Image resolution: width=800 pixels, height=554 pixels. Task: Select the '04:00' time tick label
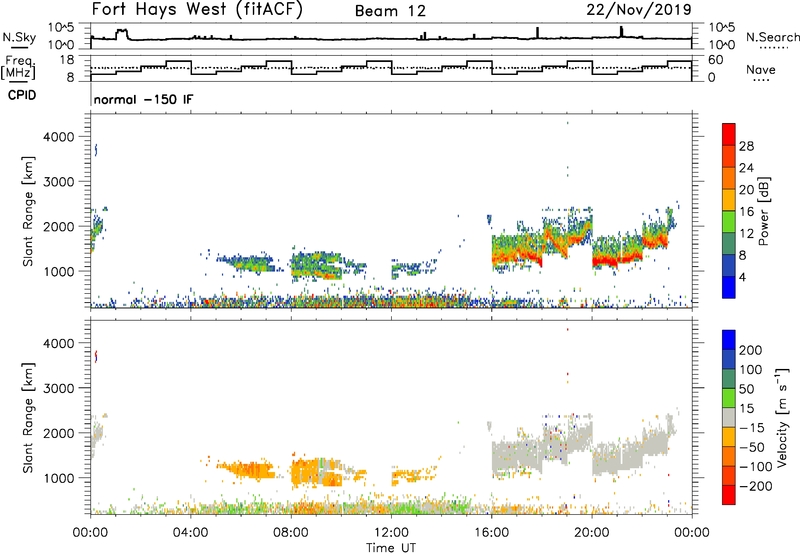[190, 533]
